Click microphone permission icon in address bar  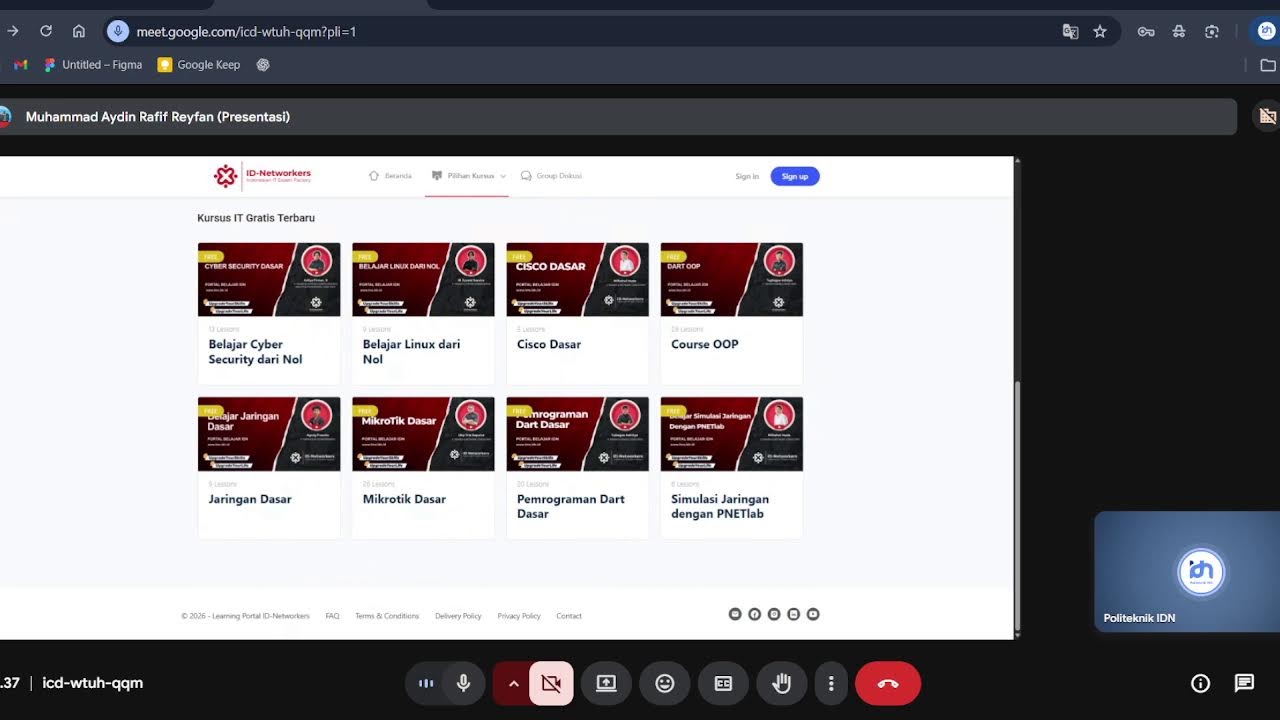point(118,31)
